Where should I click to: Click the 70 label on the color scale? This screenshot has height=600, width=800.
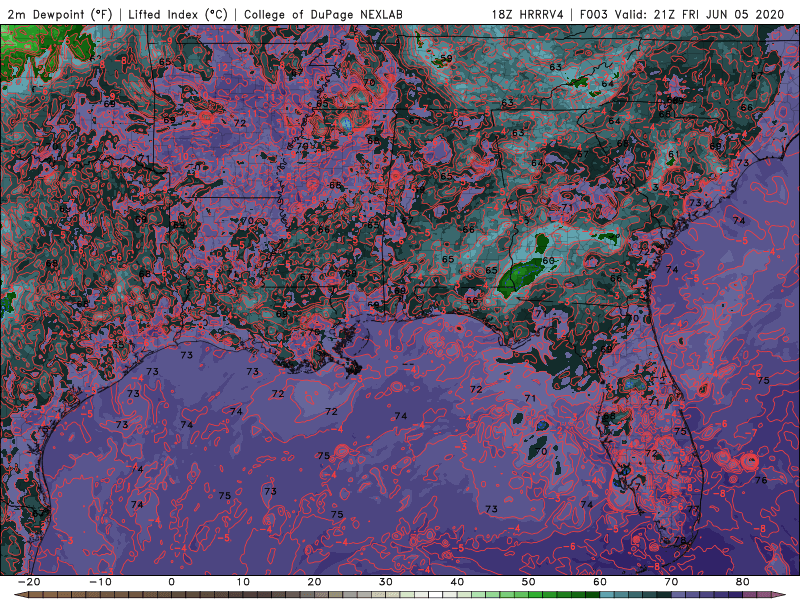[671, 582]
